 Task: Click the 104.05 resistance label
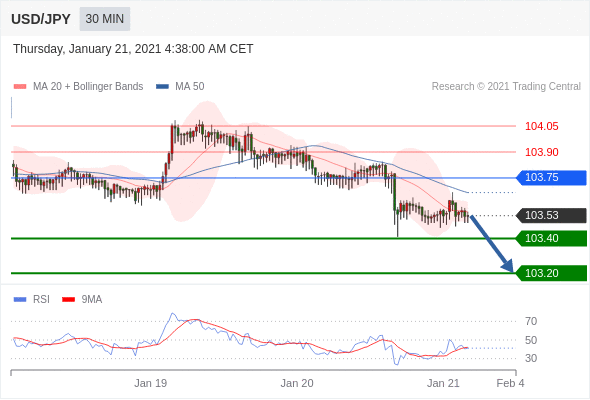click(x=541, y=126)
